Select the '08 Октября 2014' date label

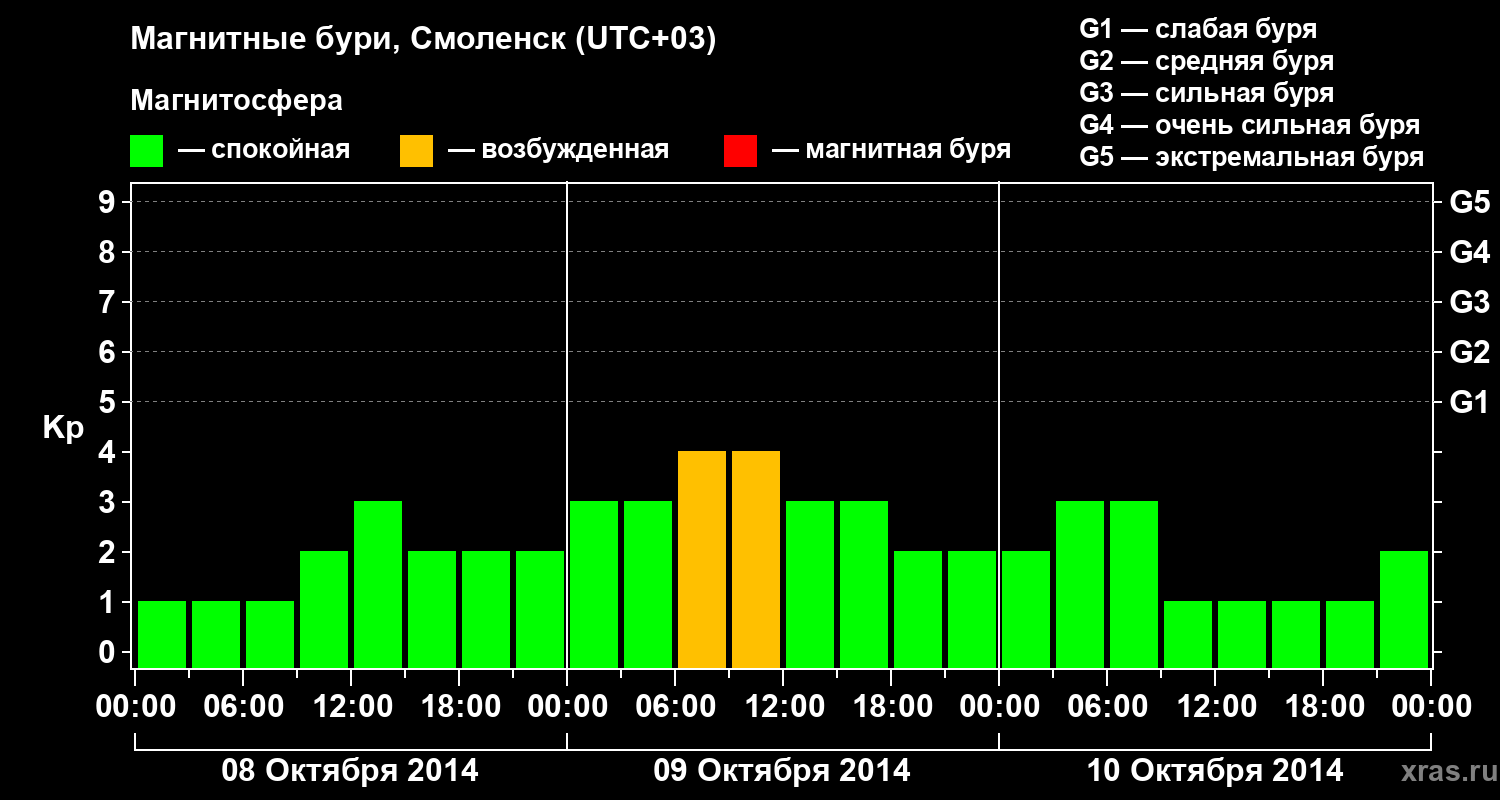pos(350,771)
